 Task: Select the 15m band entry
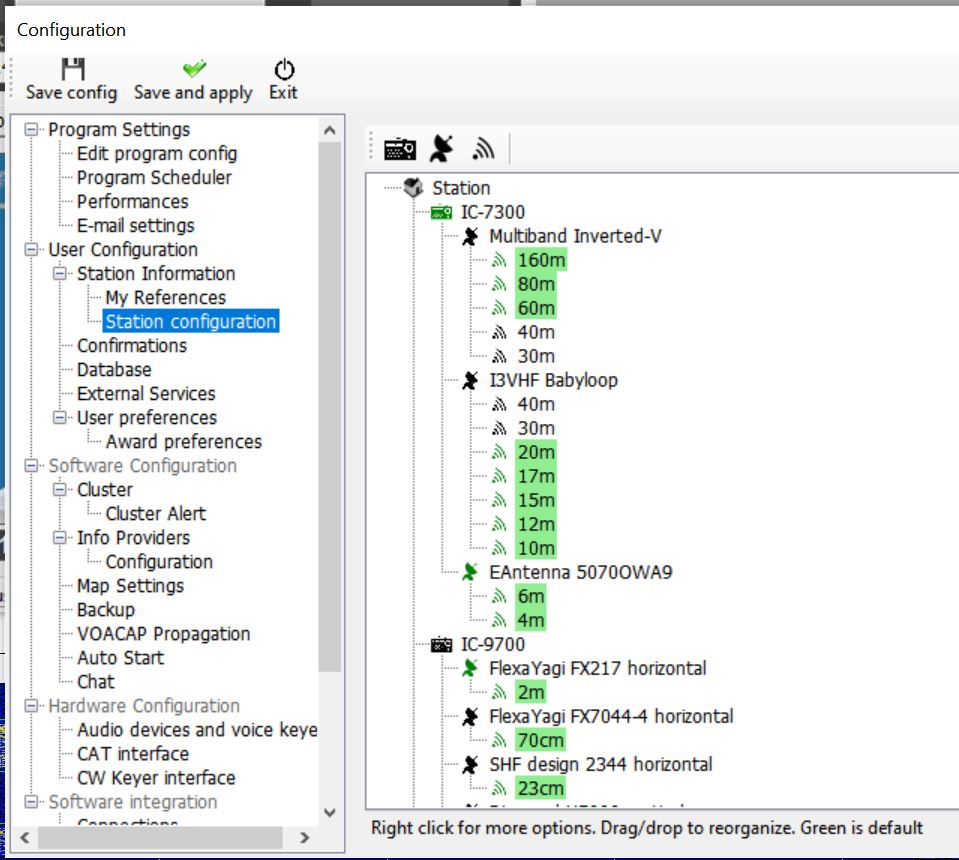(536, 500)
